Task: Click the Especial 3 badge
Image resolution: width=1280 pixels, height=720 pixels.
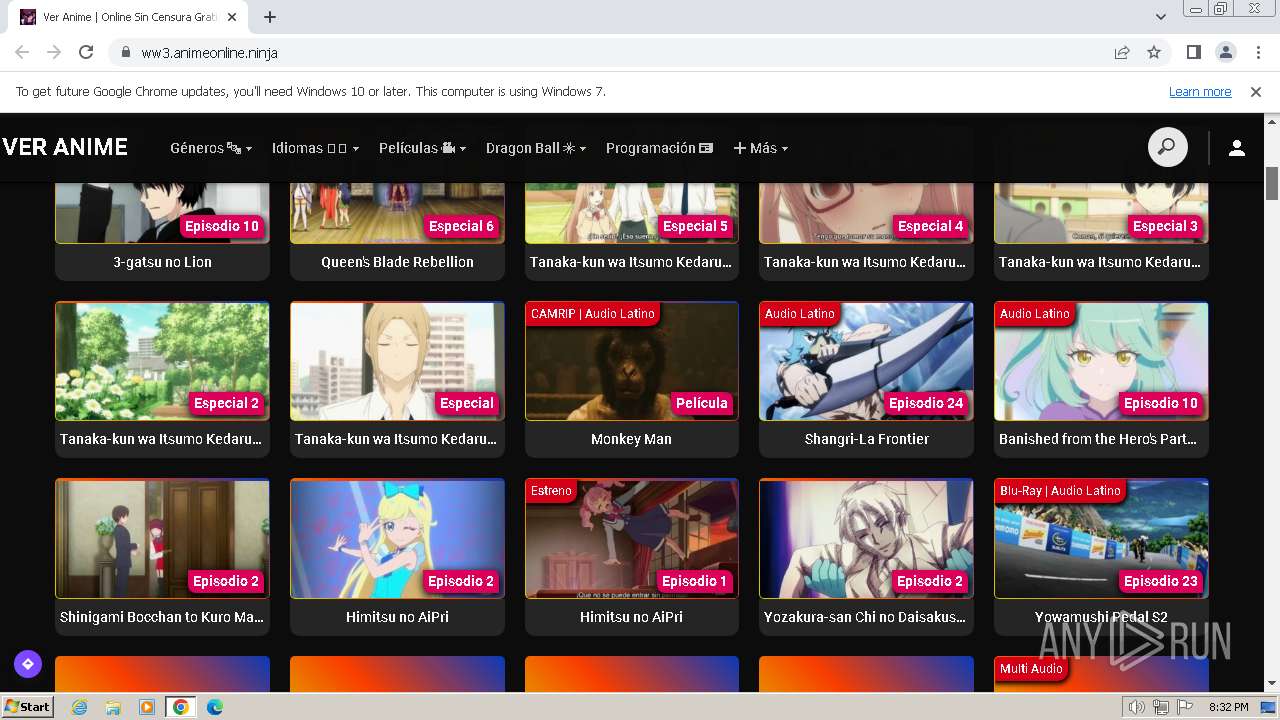Action: click(x=1165, y=226)
